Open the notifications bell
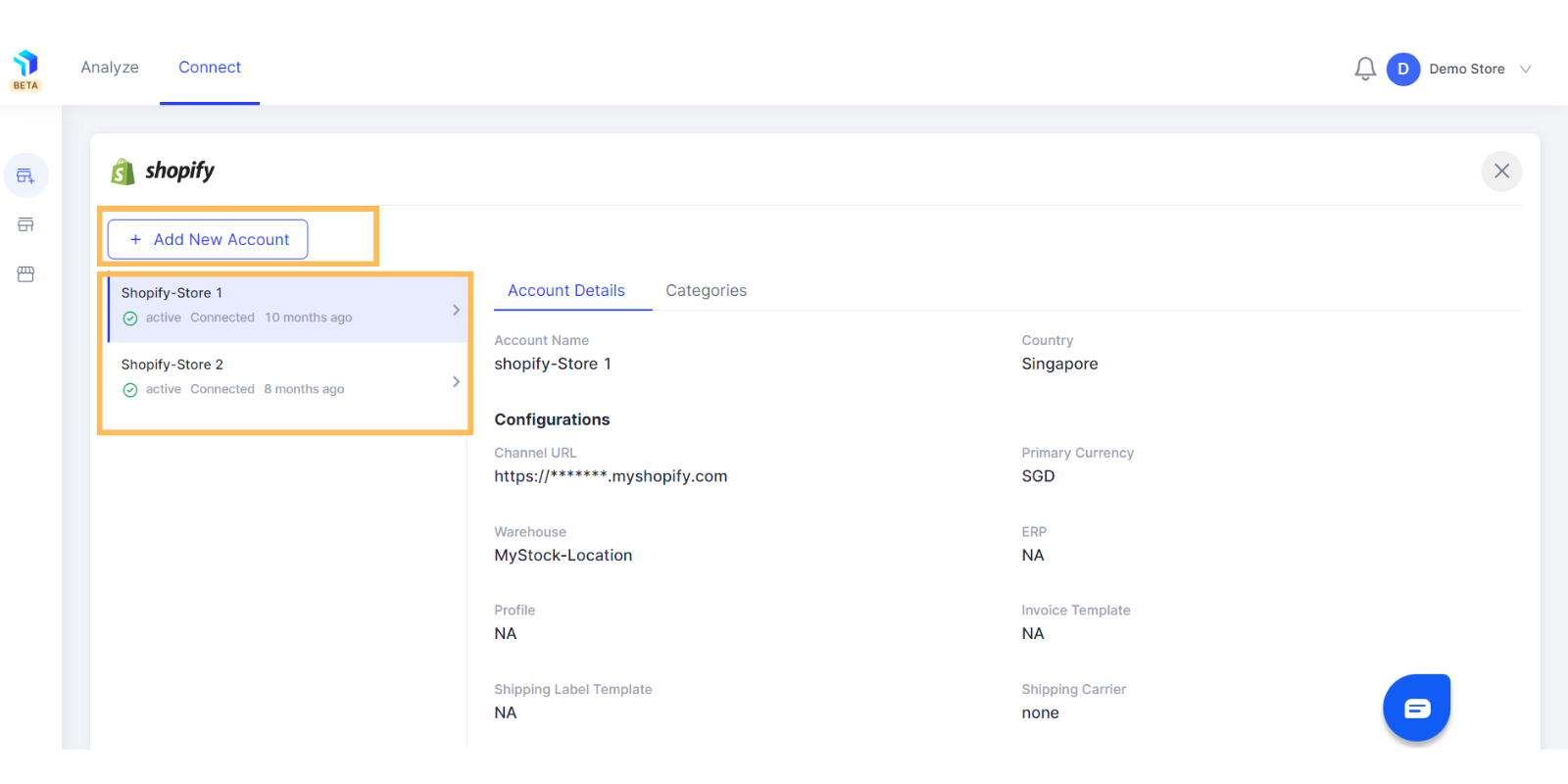The image size is (1568, 784). pos(1365,69)
